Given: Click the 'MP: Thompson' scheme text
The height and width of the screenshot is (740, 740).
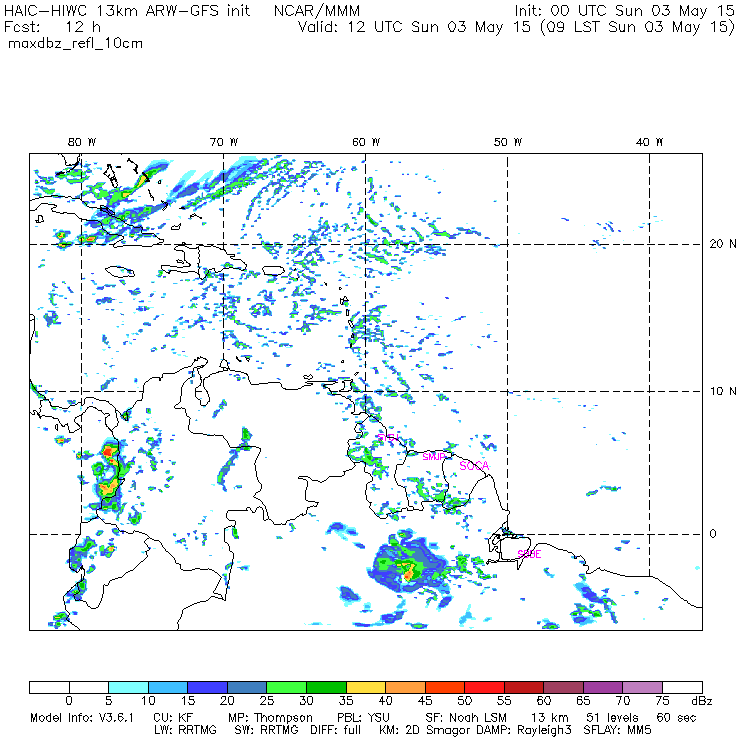Looking at the screenshot, I should 270,718.
